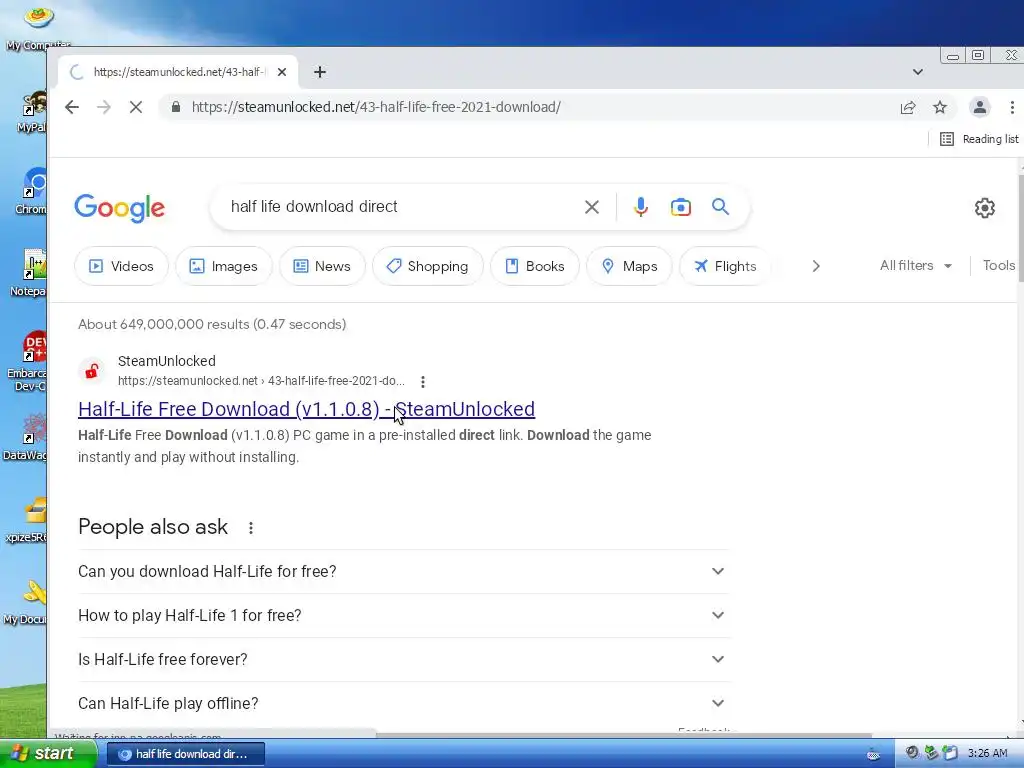This screenshot has width=1024, height=768.
Task: Open the Chrome profile avatar icon
Action: coord(980,107)
